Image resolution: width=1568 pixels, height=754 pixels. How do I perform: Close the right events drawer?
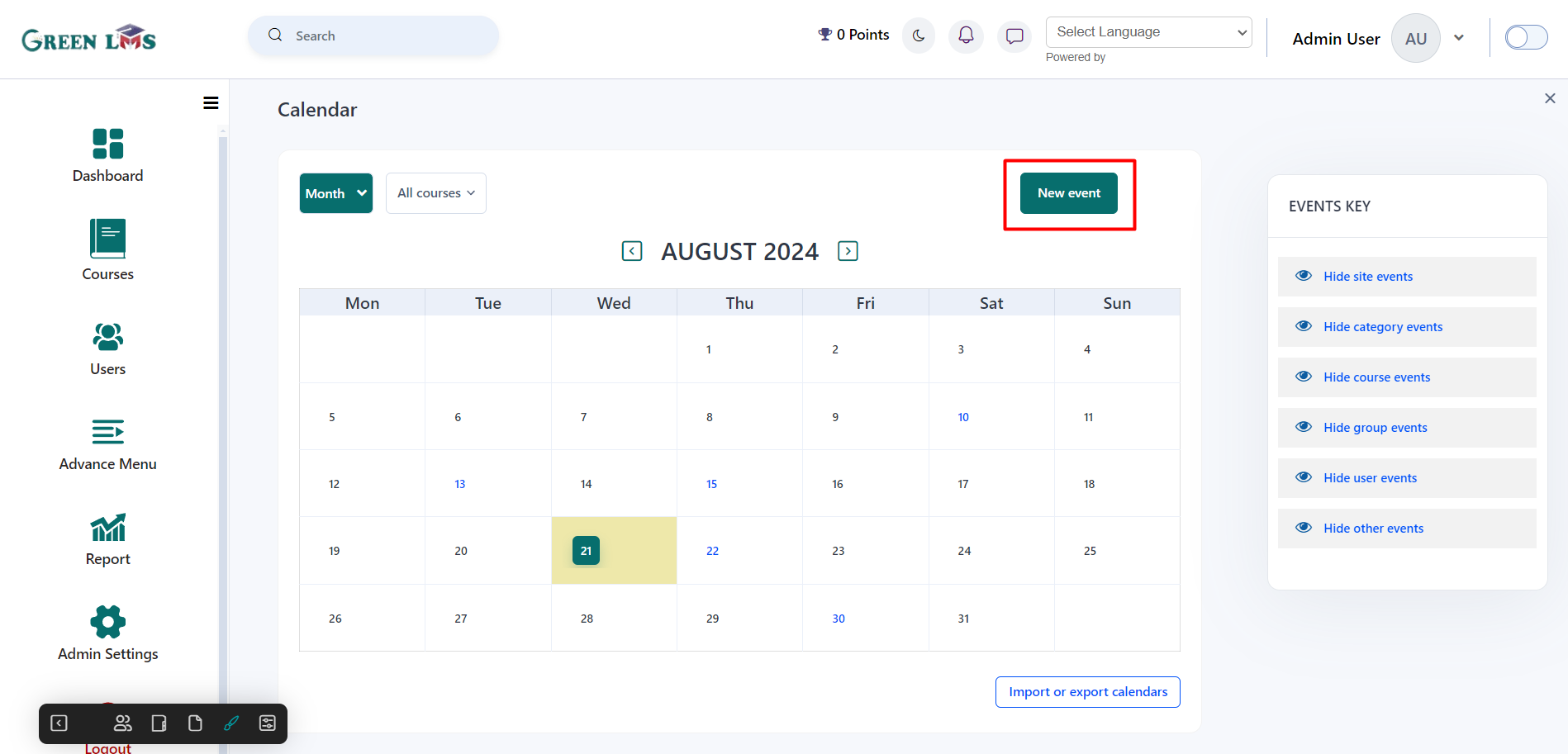[x=1550, y=98]
